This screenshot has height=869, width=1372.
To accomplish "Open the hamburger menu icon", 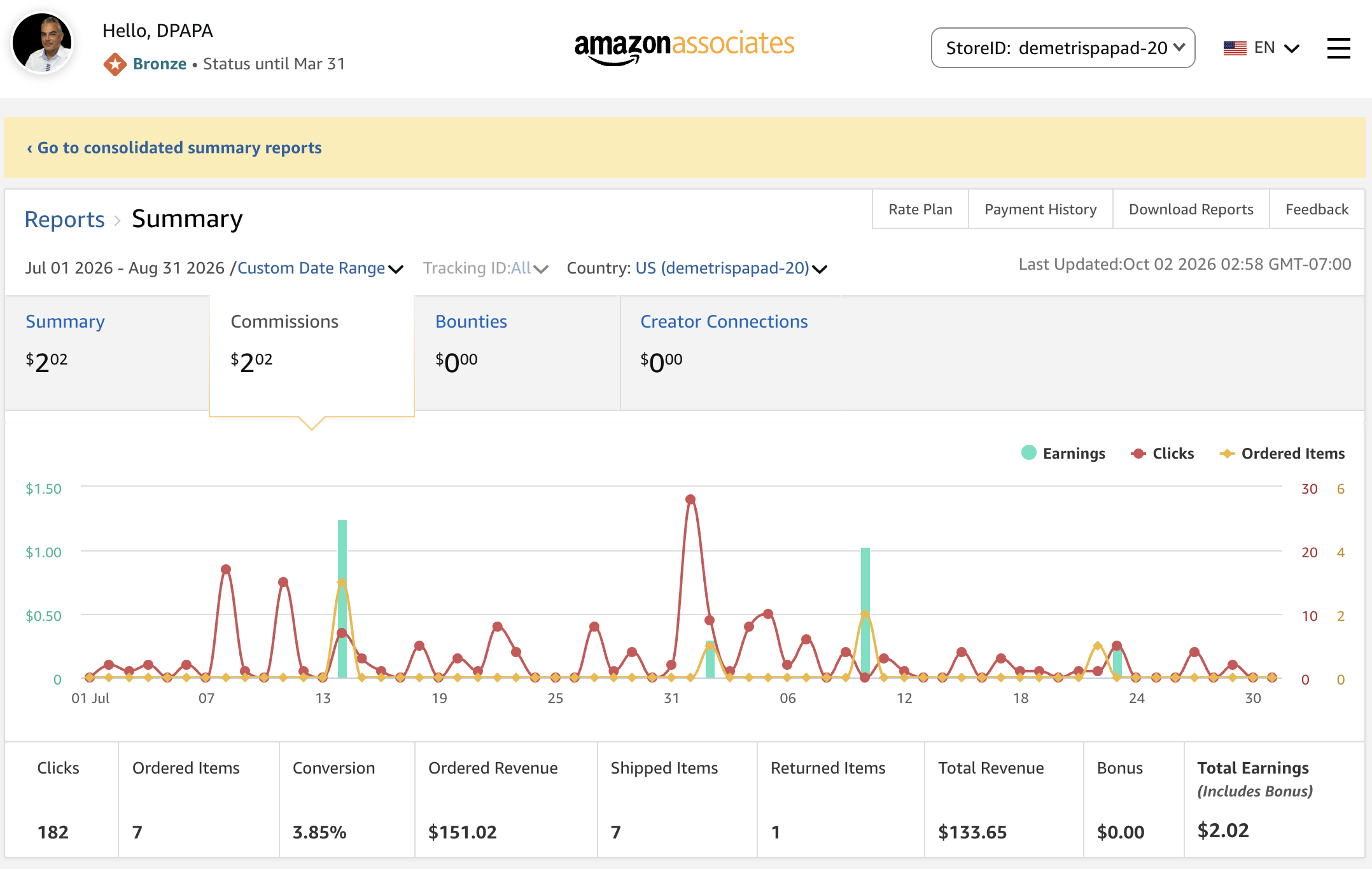I will pos(1338,48).
